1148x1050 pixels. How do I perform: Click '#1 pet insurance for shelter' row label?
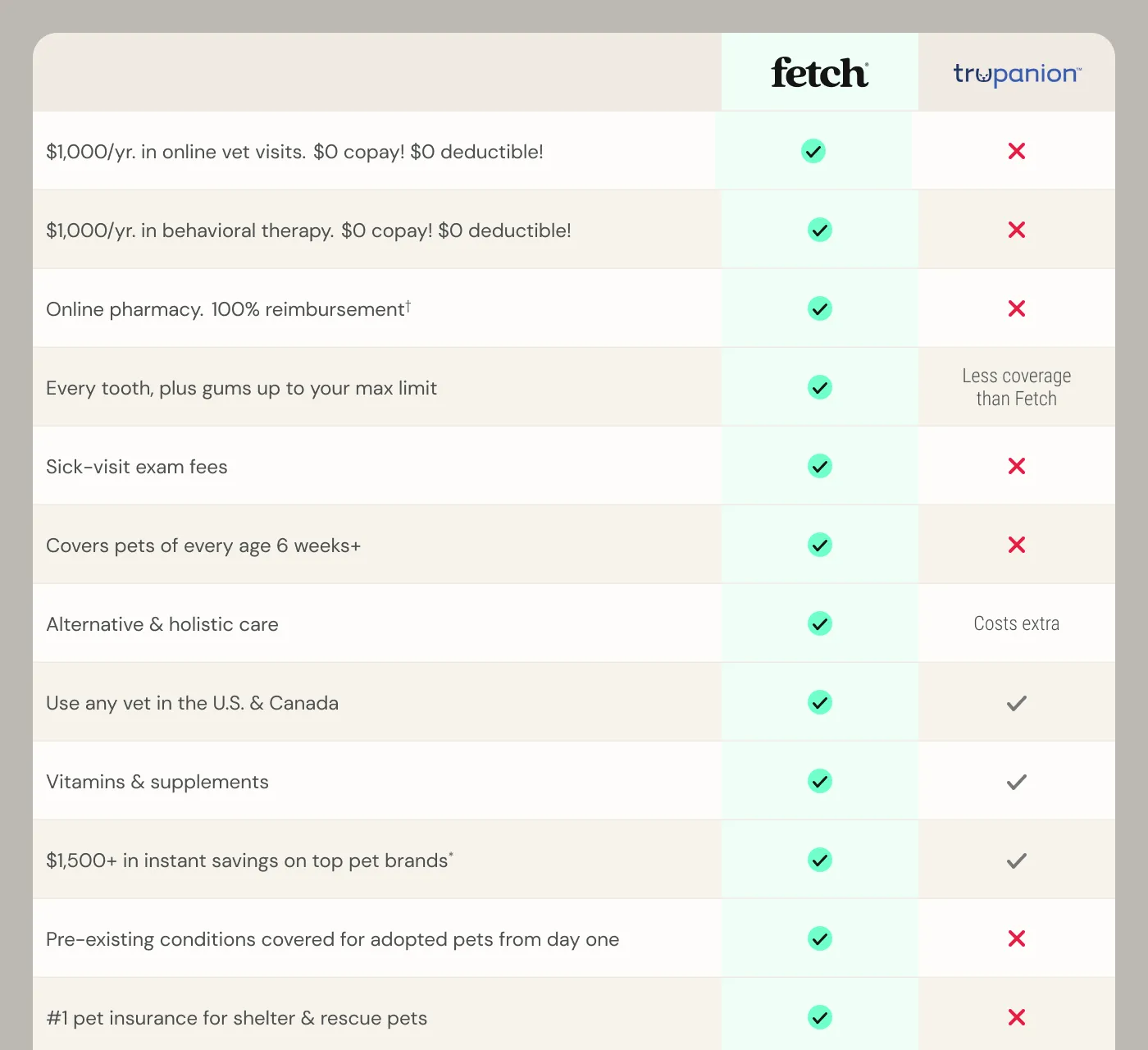[x=237, y=1018]
